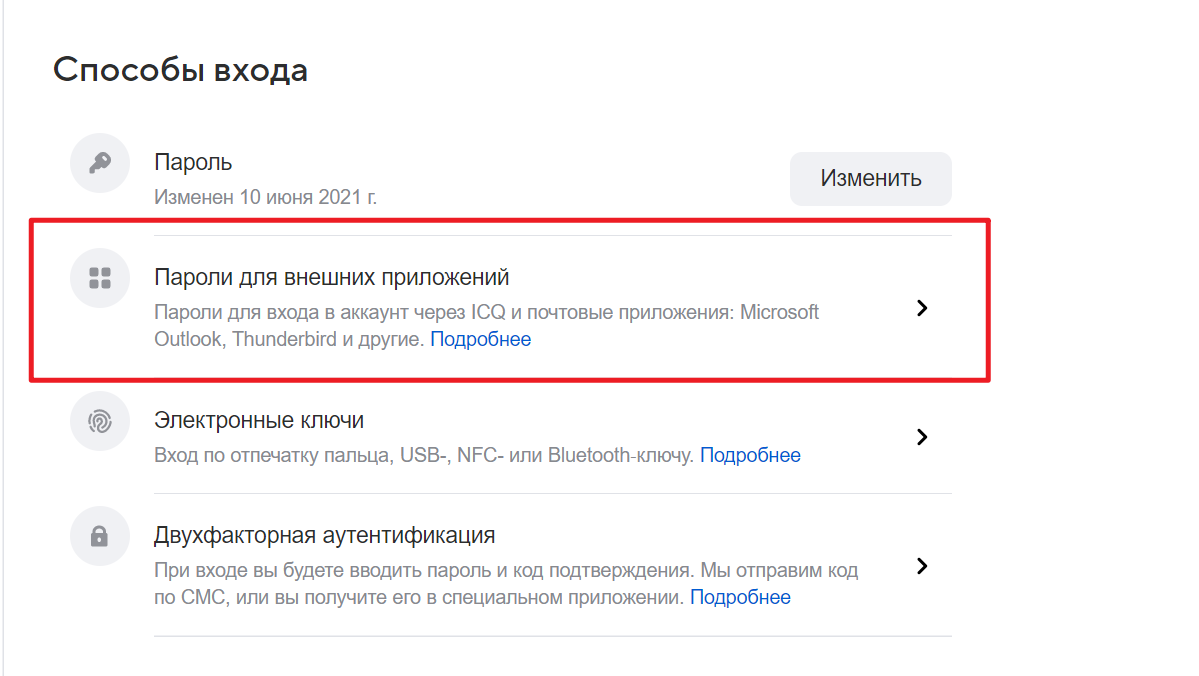Click the lock icon for Двухфакторная аутентификация
1199x676 pixels.
100,536
